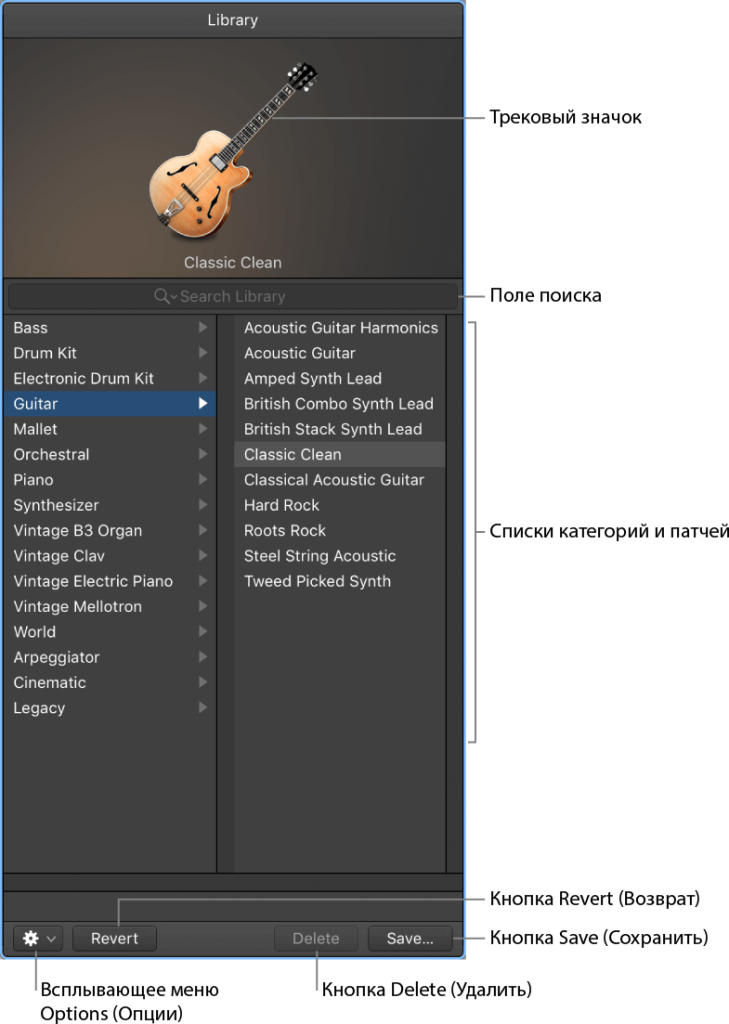Select the Vintage Clav category
The height and width of the screenshot is (1024, 729).
(x=110, y=556)
